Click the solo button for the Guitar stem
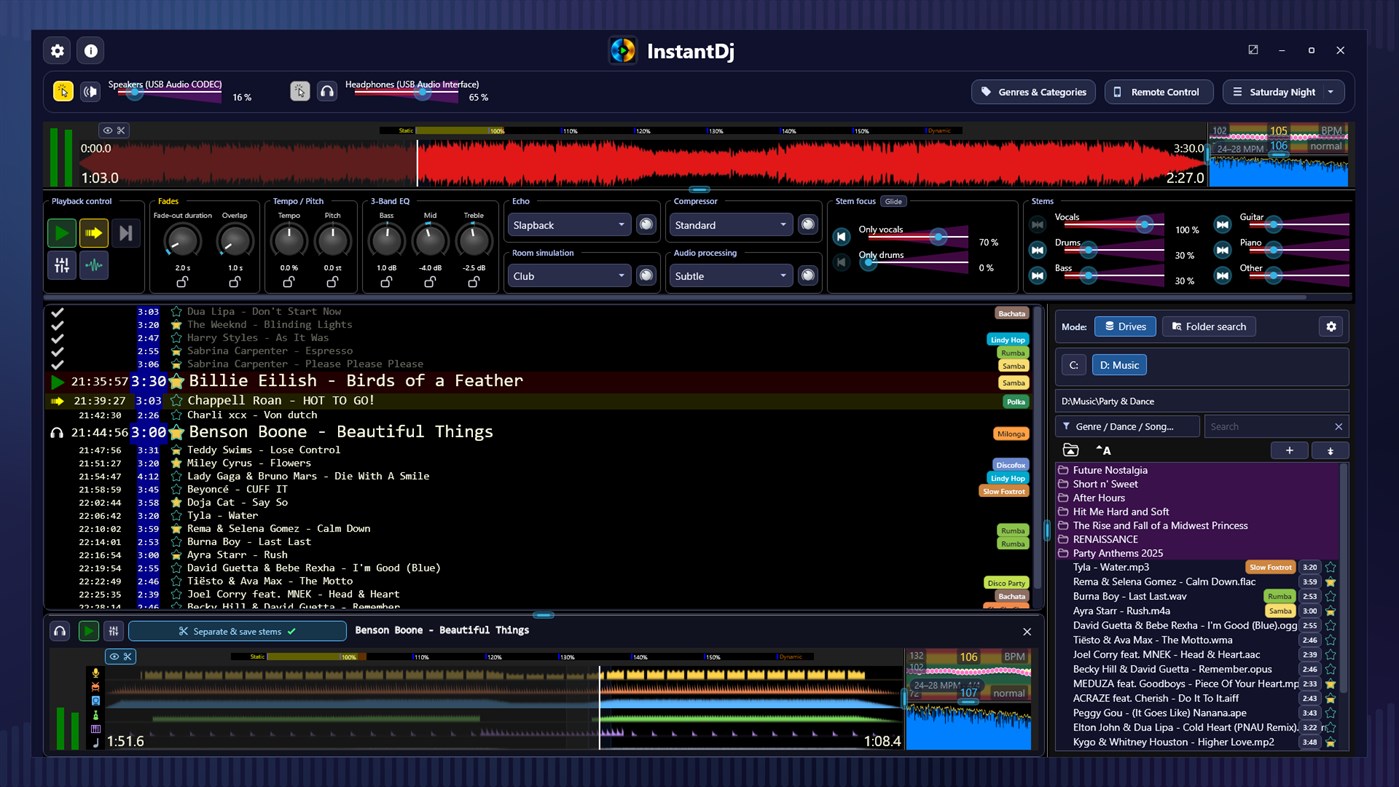The height and width of the screenshot is (787, 1399). click(1222, 225)
